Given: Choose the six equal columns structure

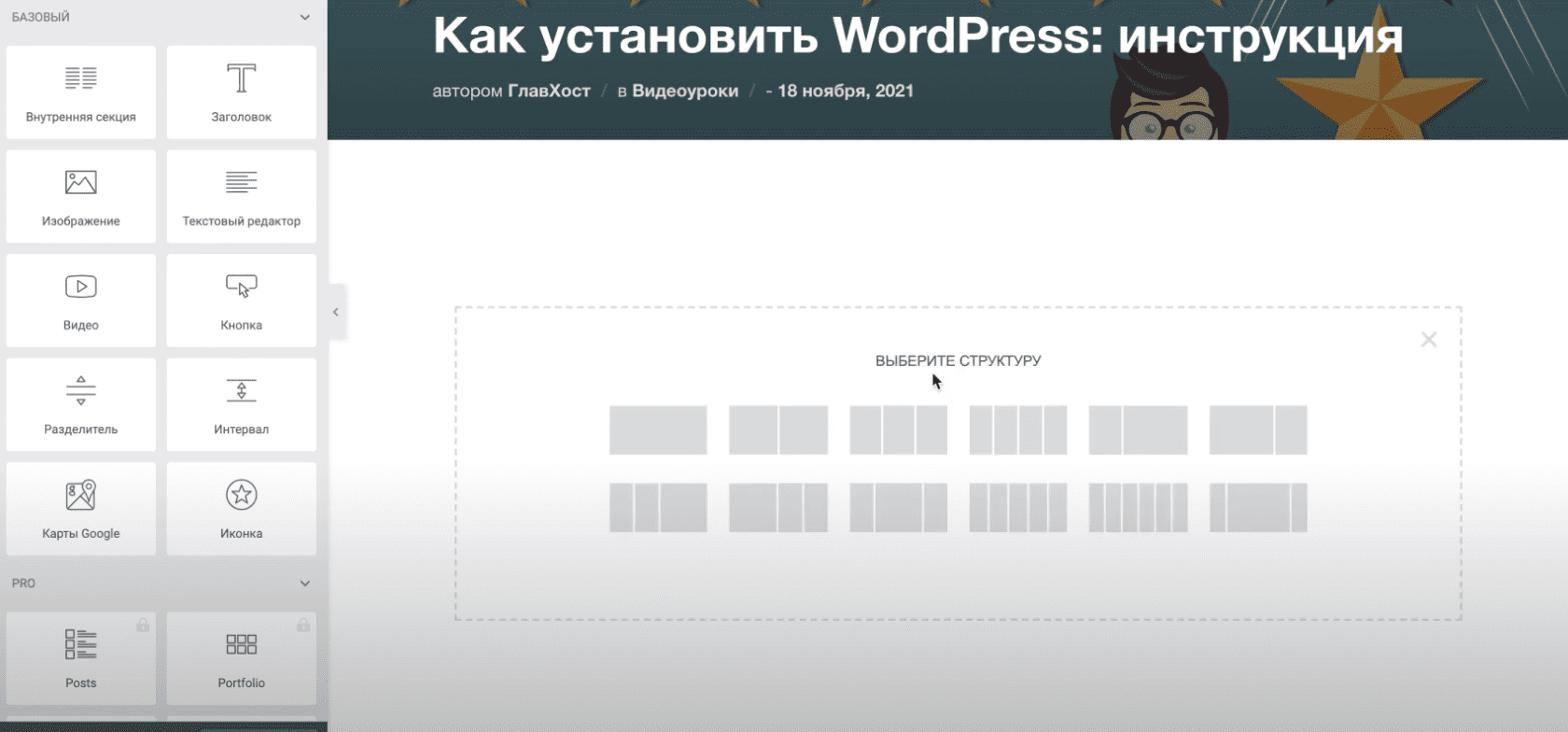Looking at the screenshot, I should point(1138,508).
